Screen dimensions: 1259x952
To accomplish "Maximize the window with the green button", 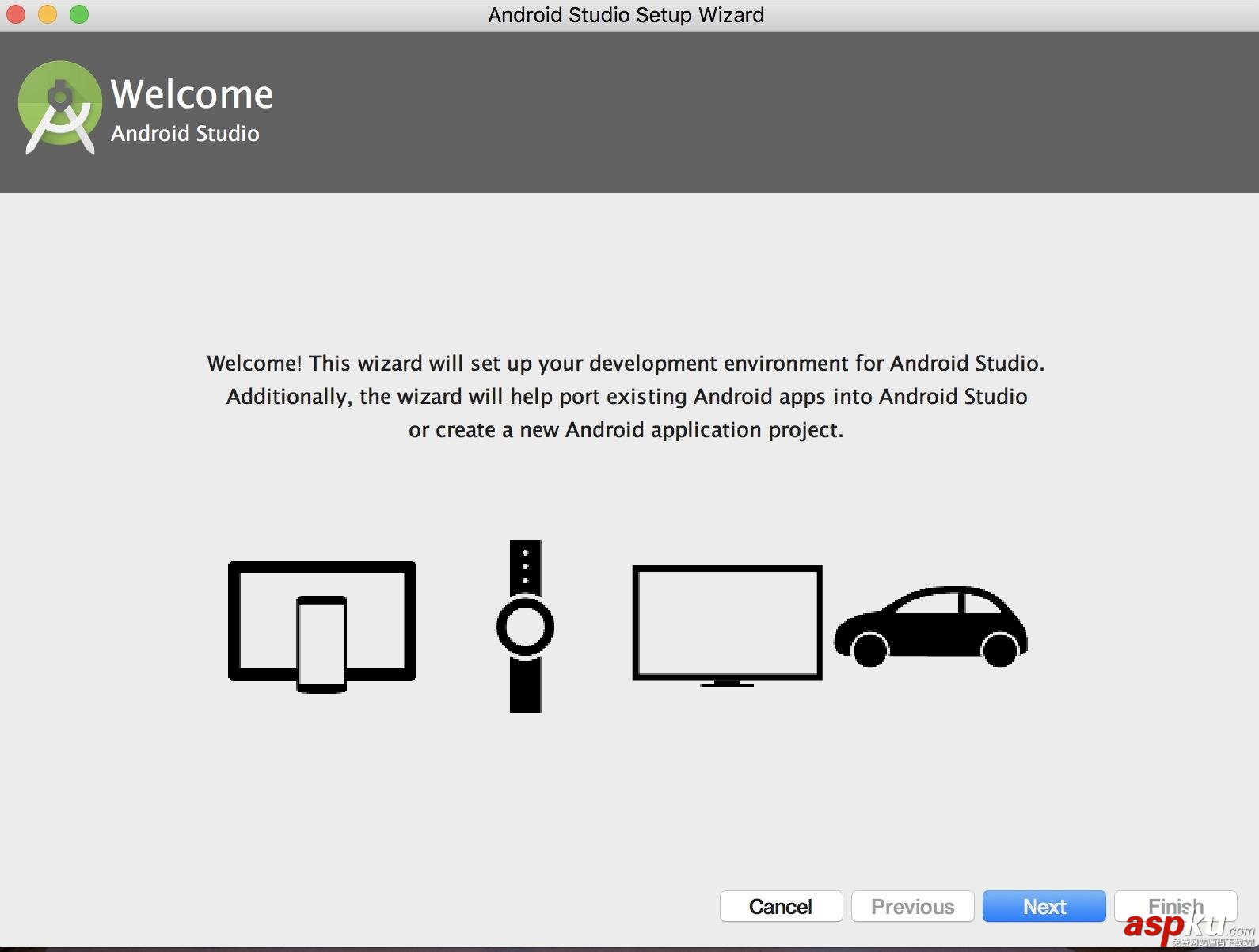I will coord(79,14).
